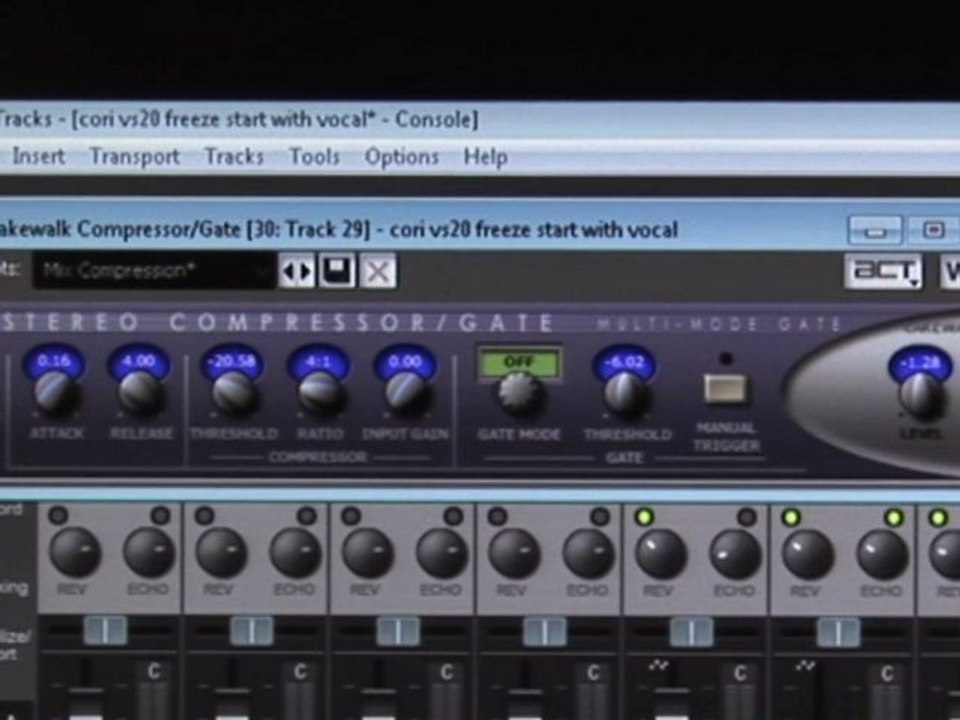The height and width of the screenshot is (720, 960).
Task: Click the automation wave icon on fifth strip
Action: point(658,666)
